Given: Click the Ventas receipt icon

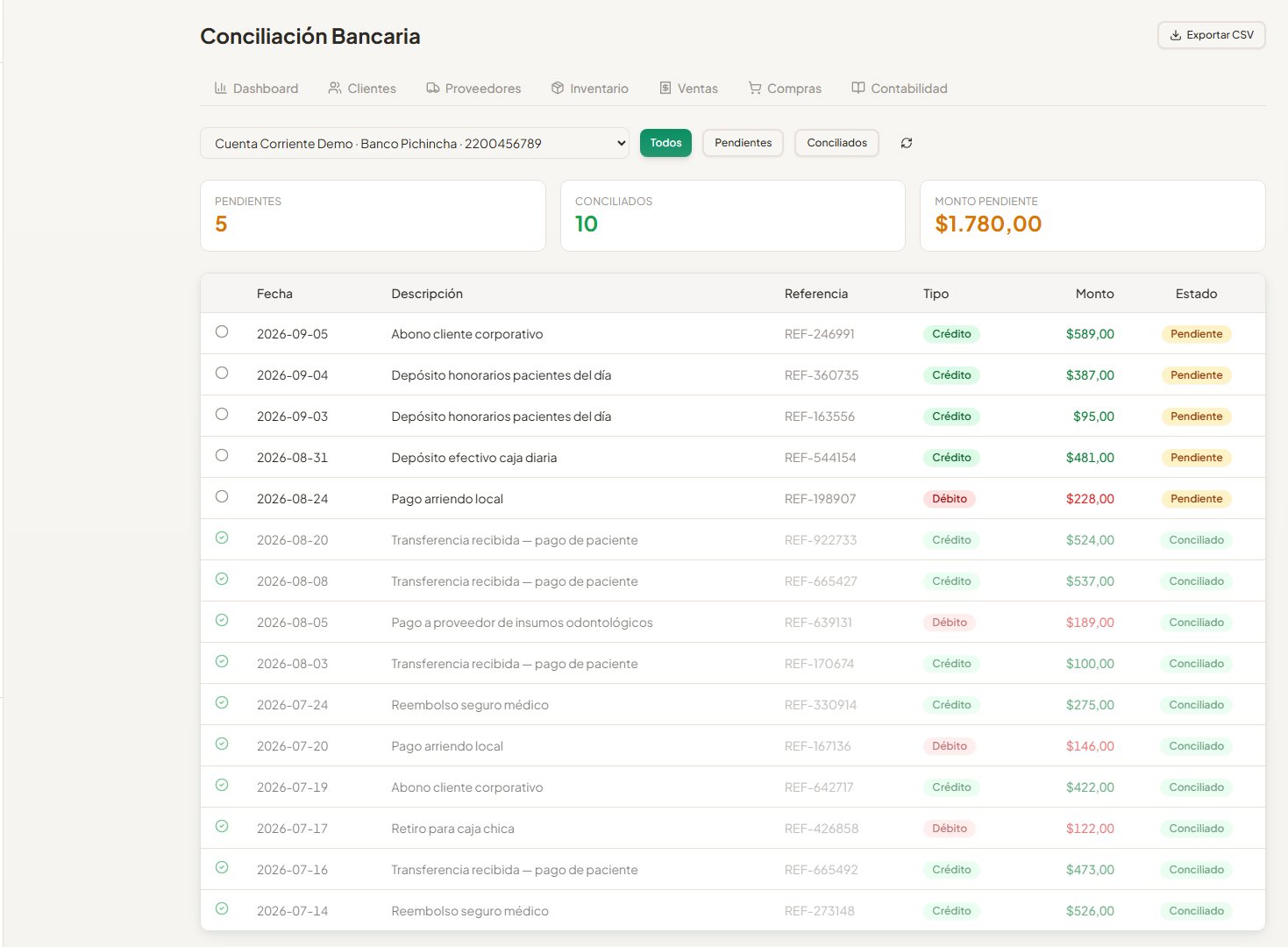Looking at the screenshot, I should [x=665, y=88].
